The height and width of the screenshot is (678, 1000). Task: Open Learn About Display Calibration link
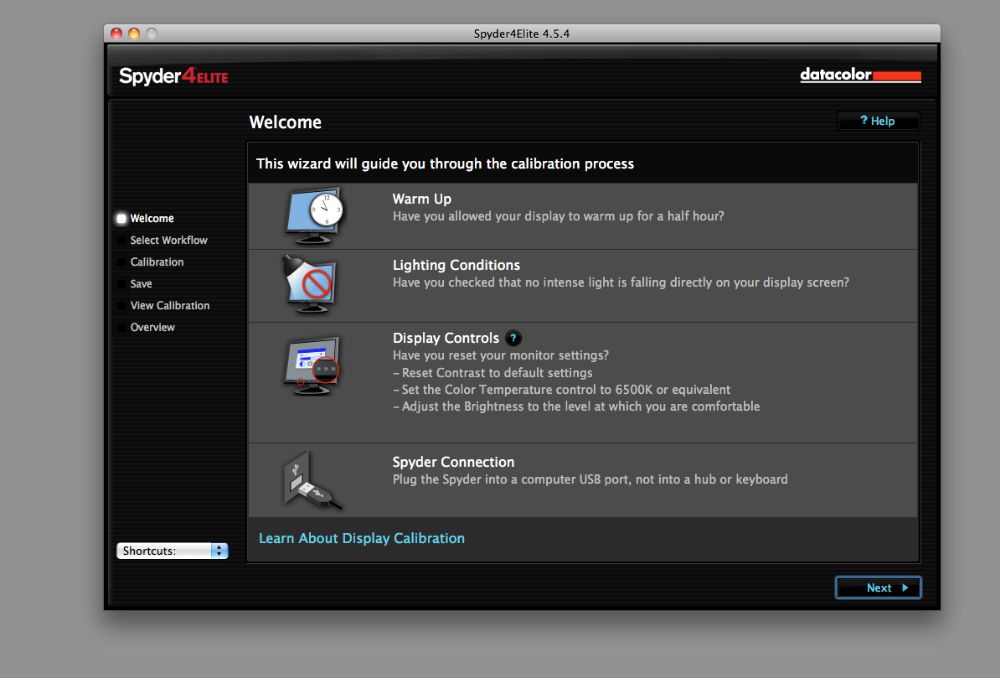tap(362, 538)
